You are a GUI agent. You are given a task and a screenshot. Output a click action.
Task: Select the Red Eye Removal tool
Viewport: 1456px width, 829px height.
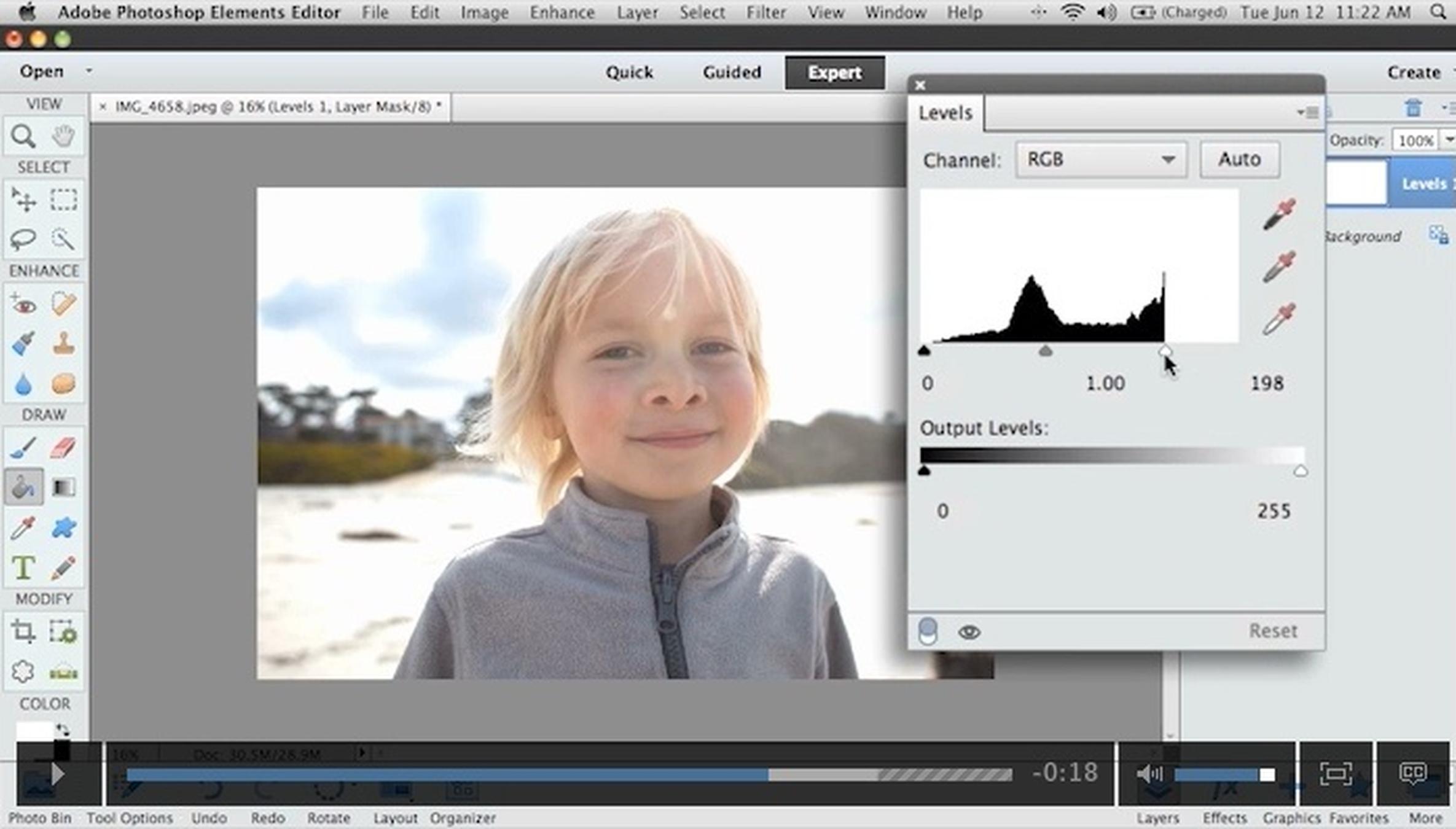click(23, 305)
